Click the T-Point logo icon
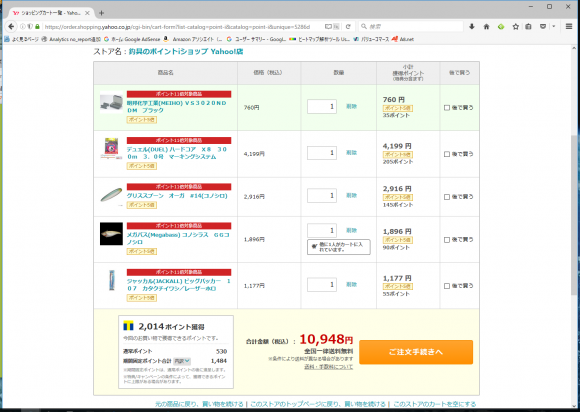Screen dimensions: 580x412 pos(128,326)
